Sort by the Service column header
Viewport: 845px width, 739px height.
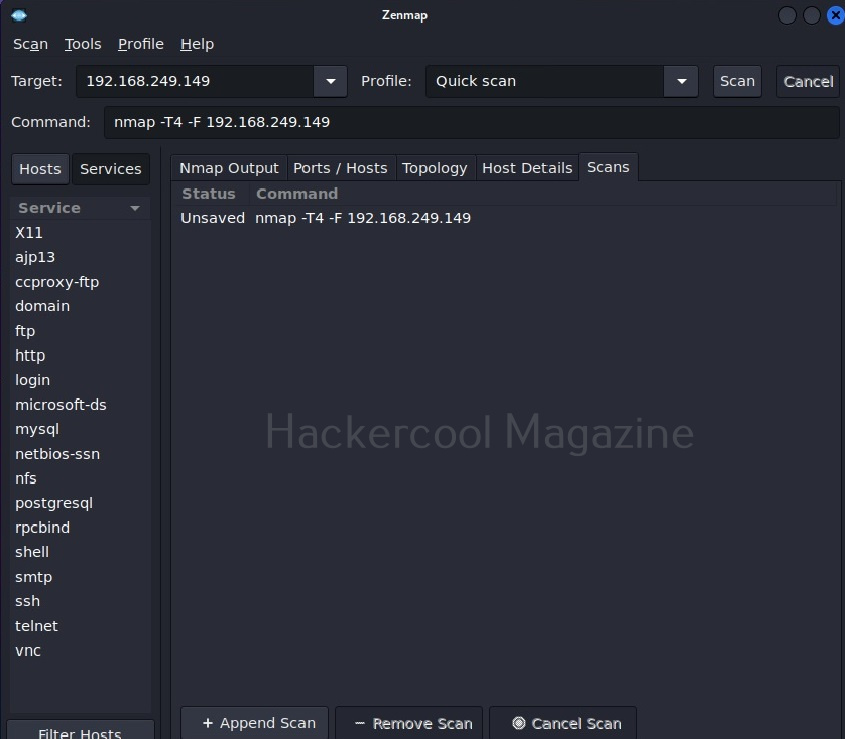(80, 208)
